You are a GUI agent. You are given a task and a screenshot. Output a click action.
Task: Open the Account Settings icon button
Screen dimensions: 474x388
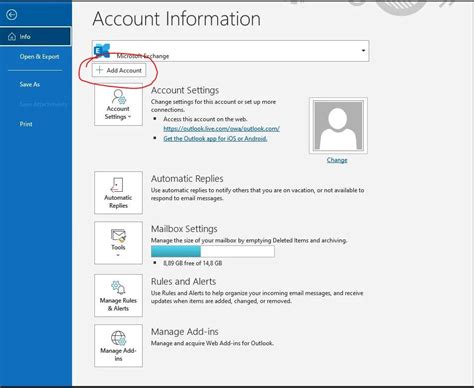pos(118,105)
